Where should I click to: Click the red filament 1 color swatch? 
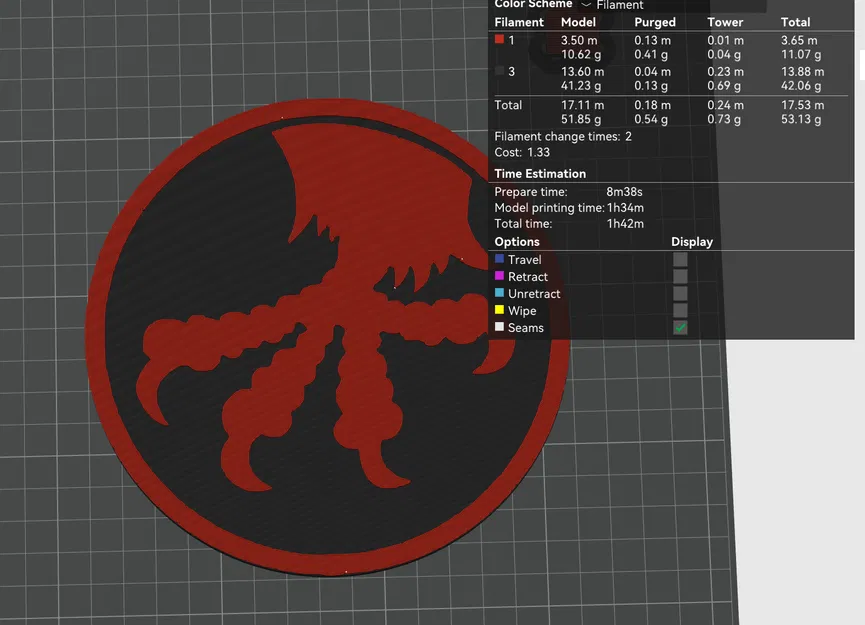pyautogui.click(x=499, y=39)
